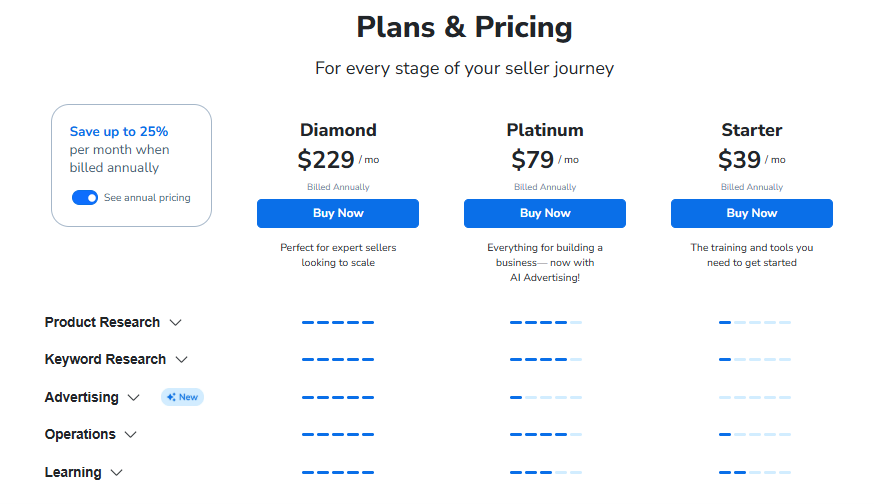Click Buy Now under the Platinum plan

545,213
